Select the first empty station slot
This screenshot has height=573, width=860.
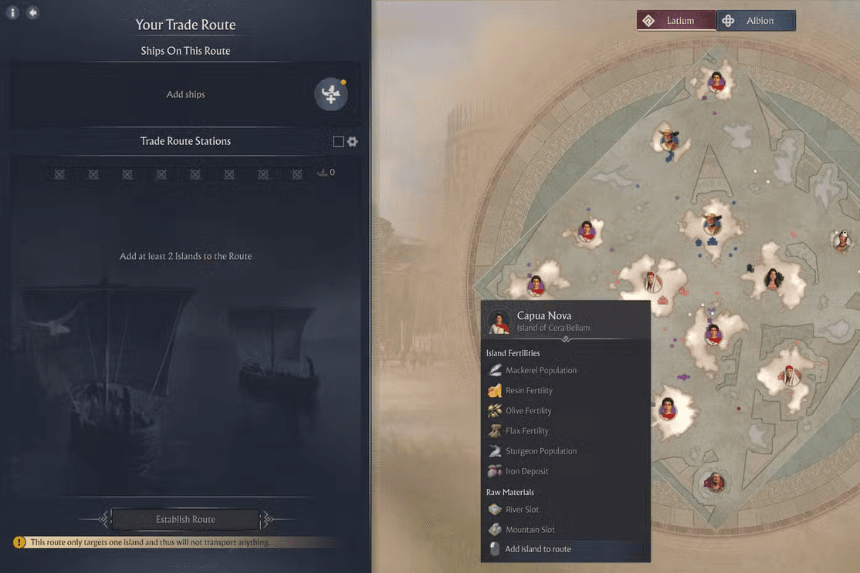click(59, 174)
